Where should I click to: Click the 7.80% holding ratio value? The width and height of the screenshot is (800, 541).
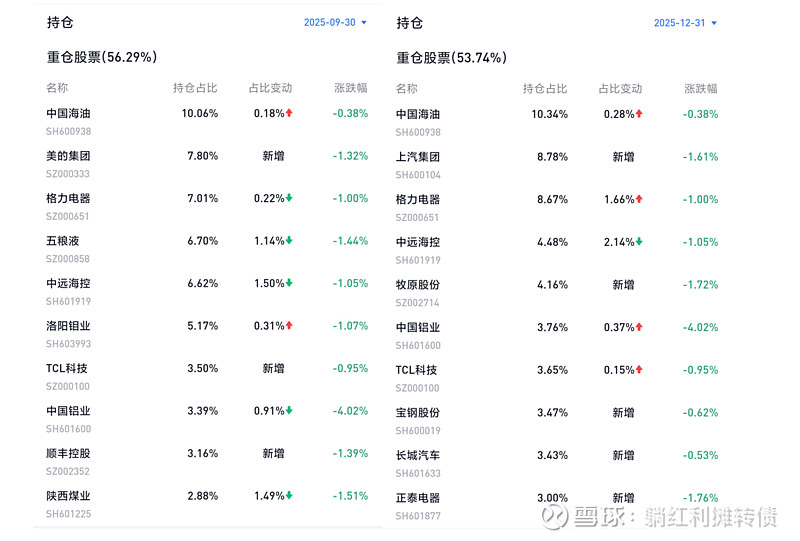pos(203,156)
